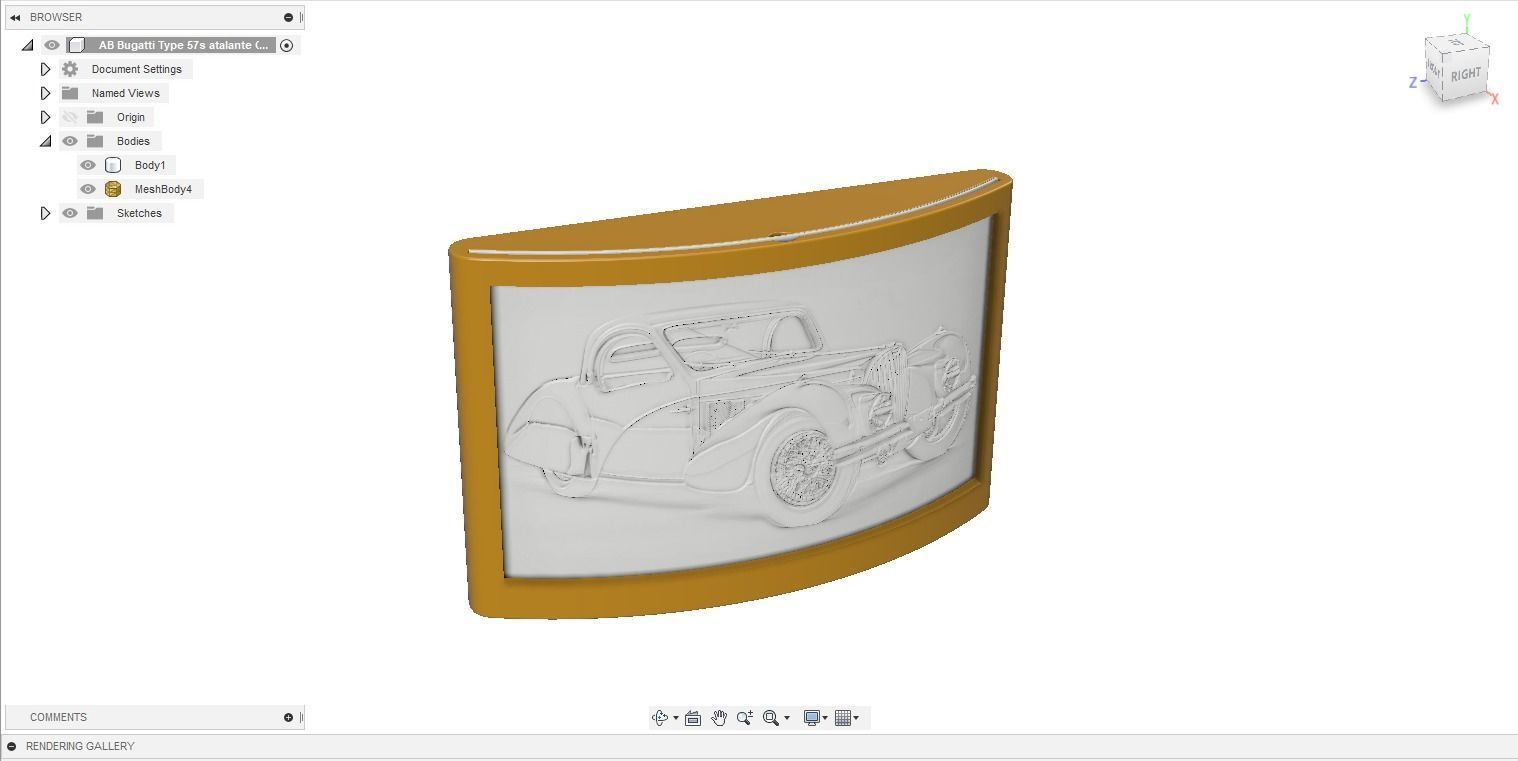Click the Display Settings monitor icon
Image resolution: width=1518 pixels, height=761 pixels.
pos(812,718)
